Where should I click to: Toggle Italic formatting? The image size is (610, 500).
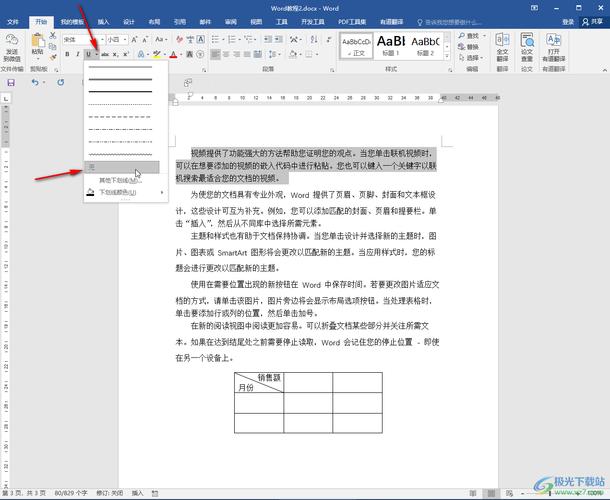pyautogui.click(x=78, y=54)
